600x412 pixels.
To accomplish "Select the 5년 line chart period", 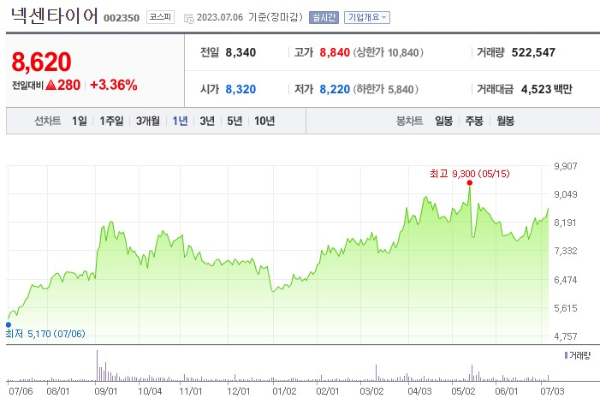I will 235,121.
